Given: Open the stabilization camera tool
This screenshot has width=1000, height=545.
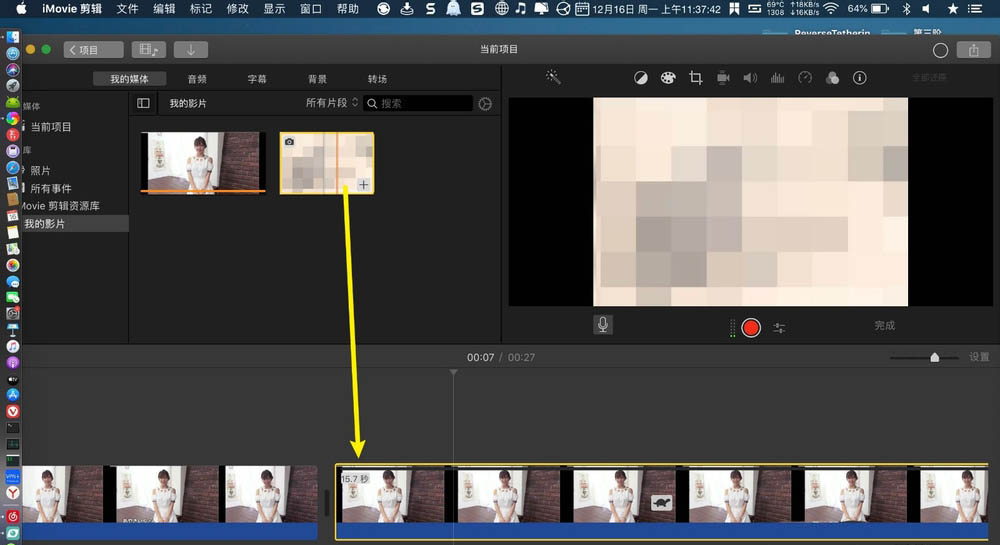Looking at the screenshot, I should 723,78.
